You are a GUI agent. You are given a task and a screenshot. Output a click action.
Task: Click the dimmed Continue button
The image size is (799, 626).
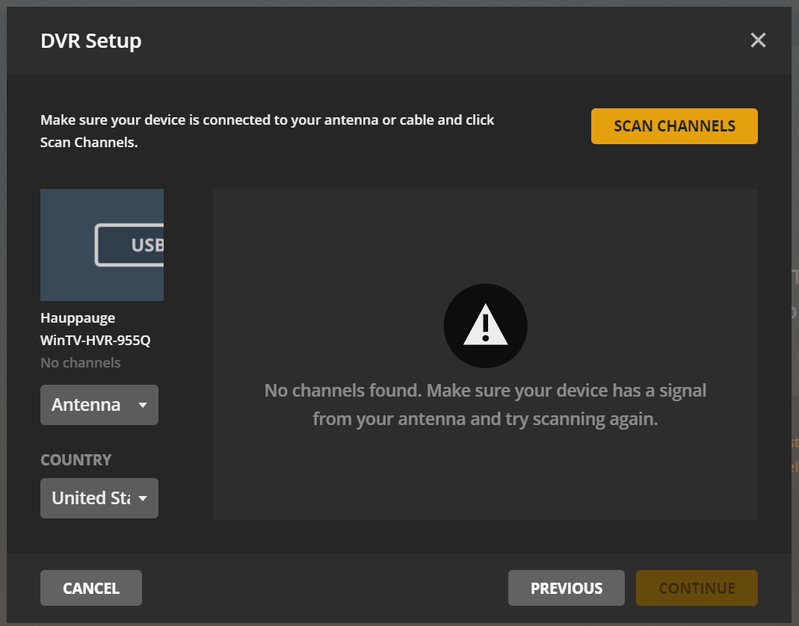696,588
